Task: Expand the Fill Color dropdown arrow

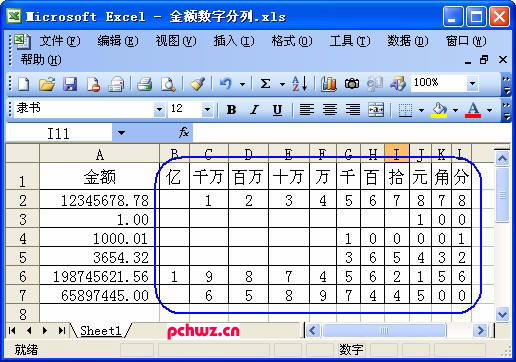Action: [455, 110]
